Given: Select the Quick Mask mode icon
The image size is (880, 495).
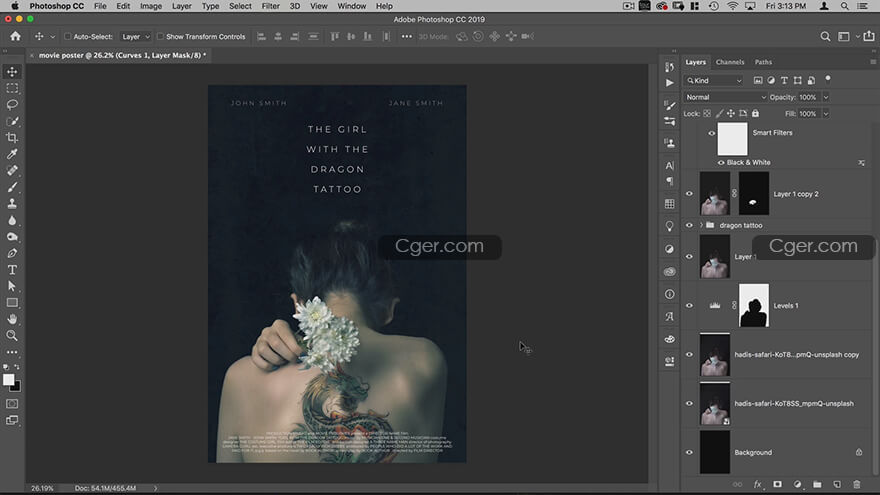Looking at the screenshot, I should pyautogui.click(x=12, y=404).
